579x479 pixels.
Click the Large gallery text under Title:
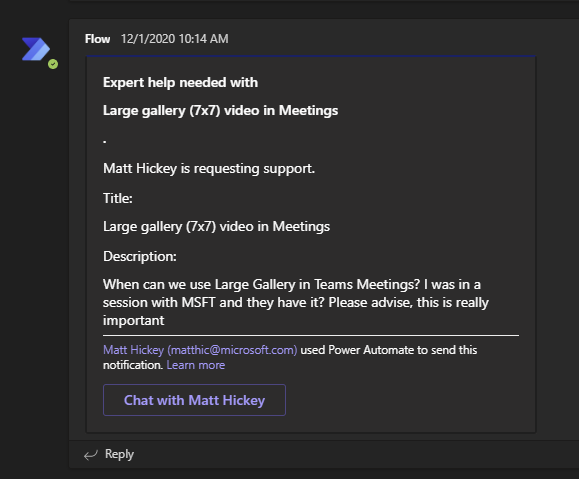coord(216,226)
